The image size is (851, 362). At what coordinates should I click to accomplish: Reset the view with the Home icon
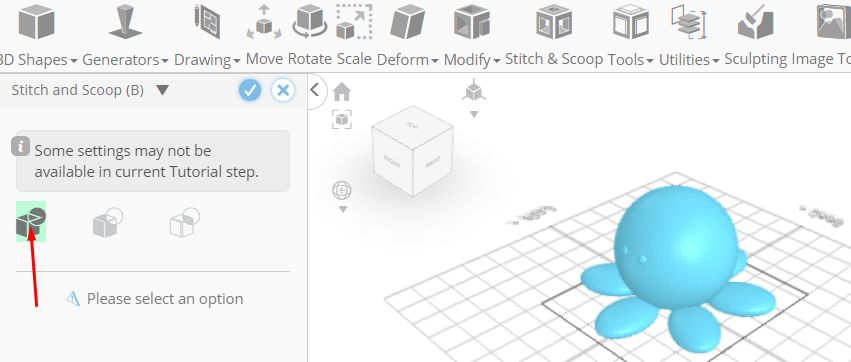click(341, 92)
